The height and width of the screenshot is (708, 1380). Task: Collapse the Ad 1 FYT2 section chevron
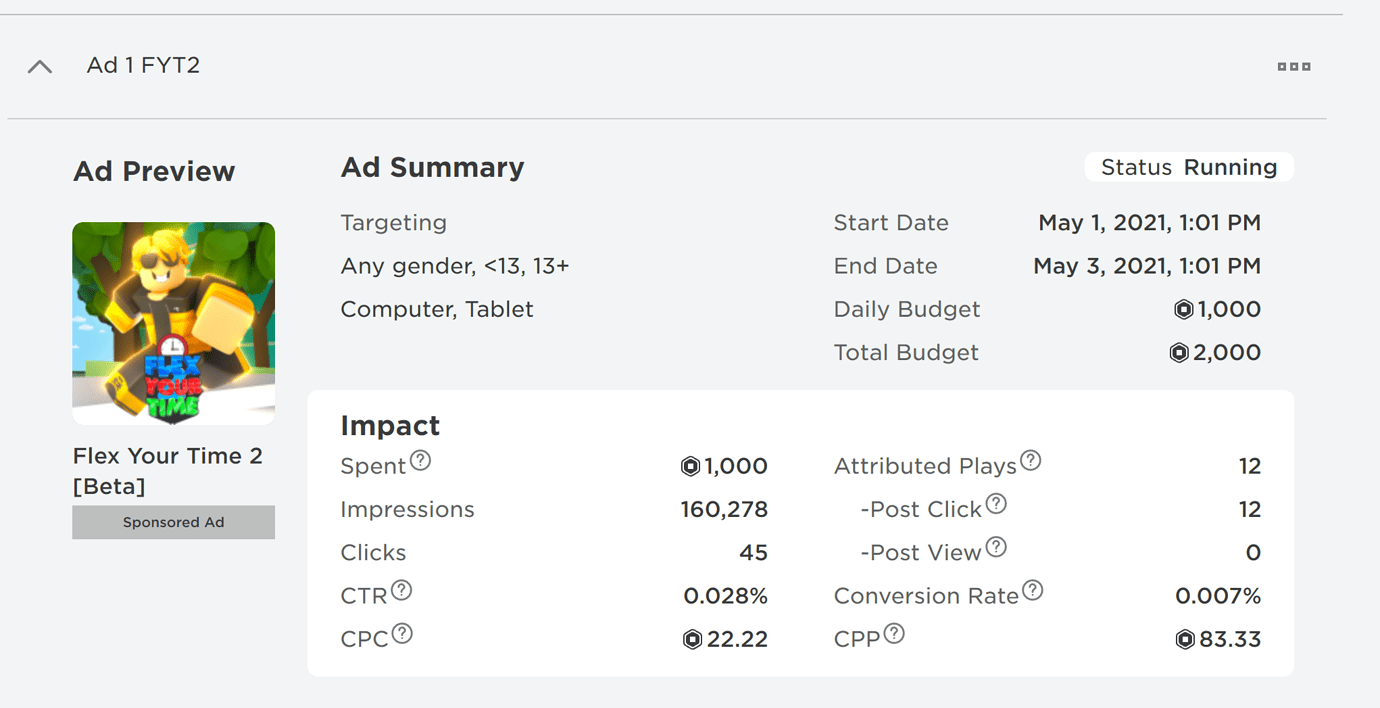tap(40, 67)
